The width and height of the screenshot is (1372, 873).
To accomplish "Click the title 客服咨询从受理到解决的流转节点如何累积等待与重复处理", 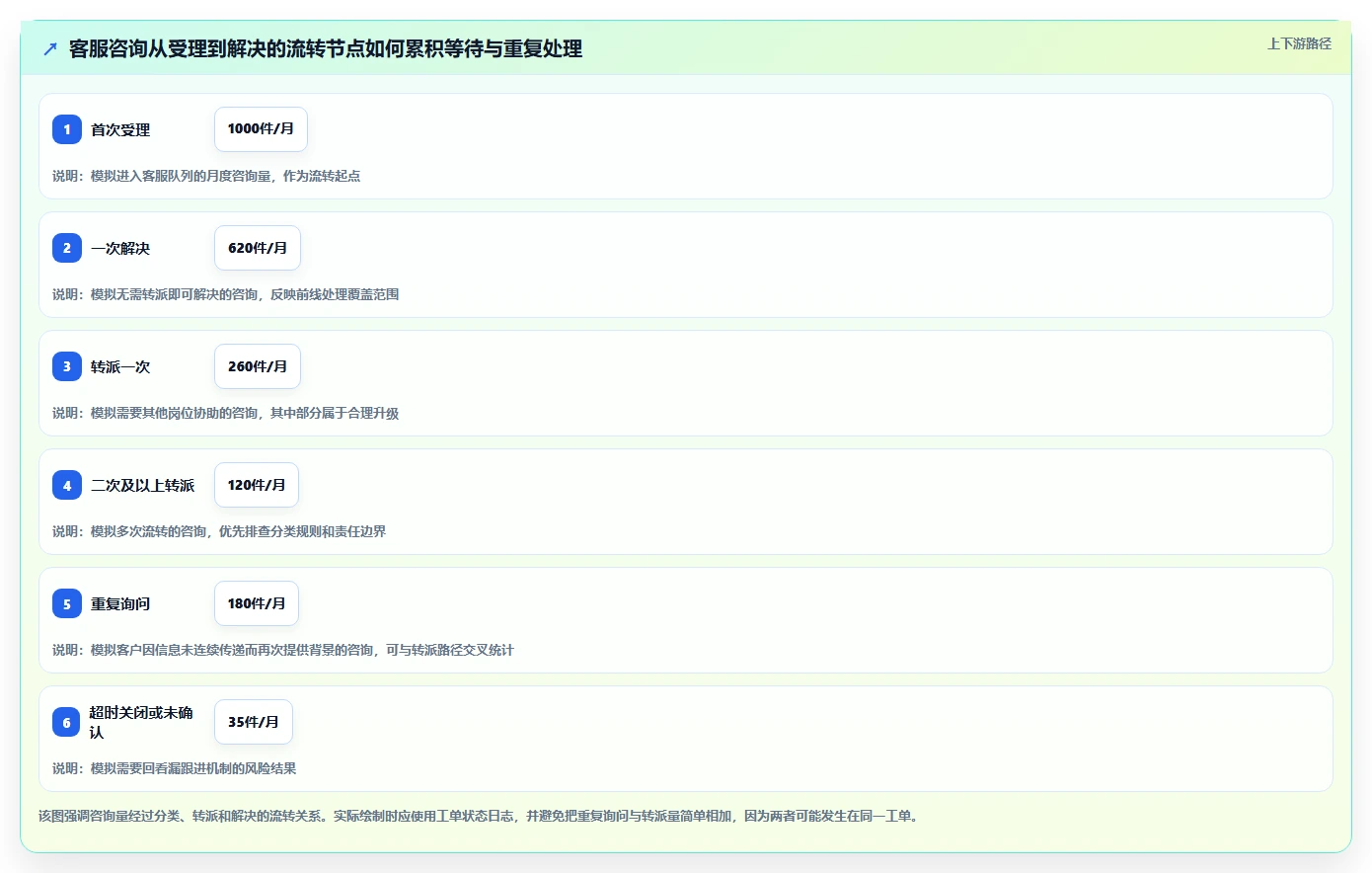I will pos(326,48).
